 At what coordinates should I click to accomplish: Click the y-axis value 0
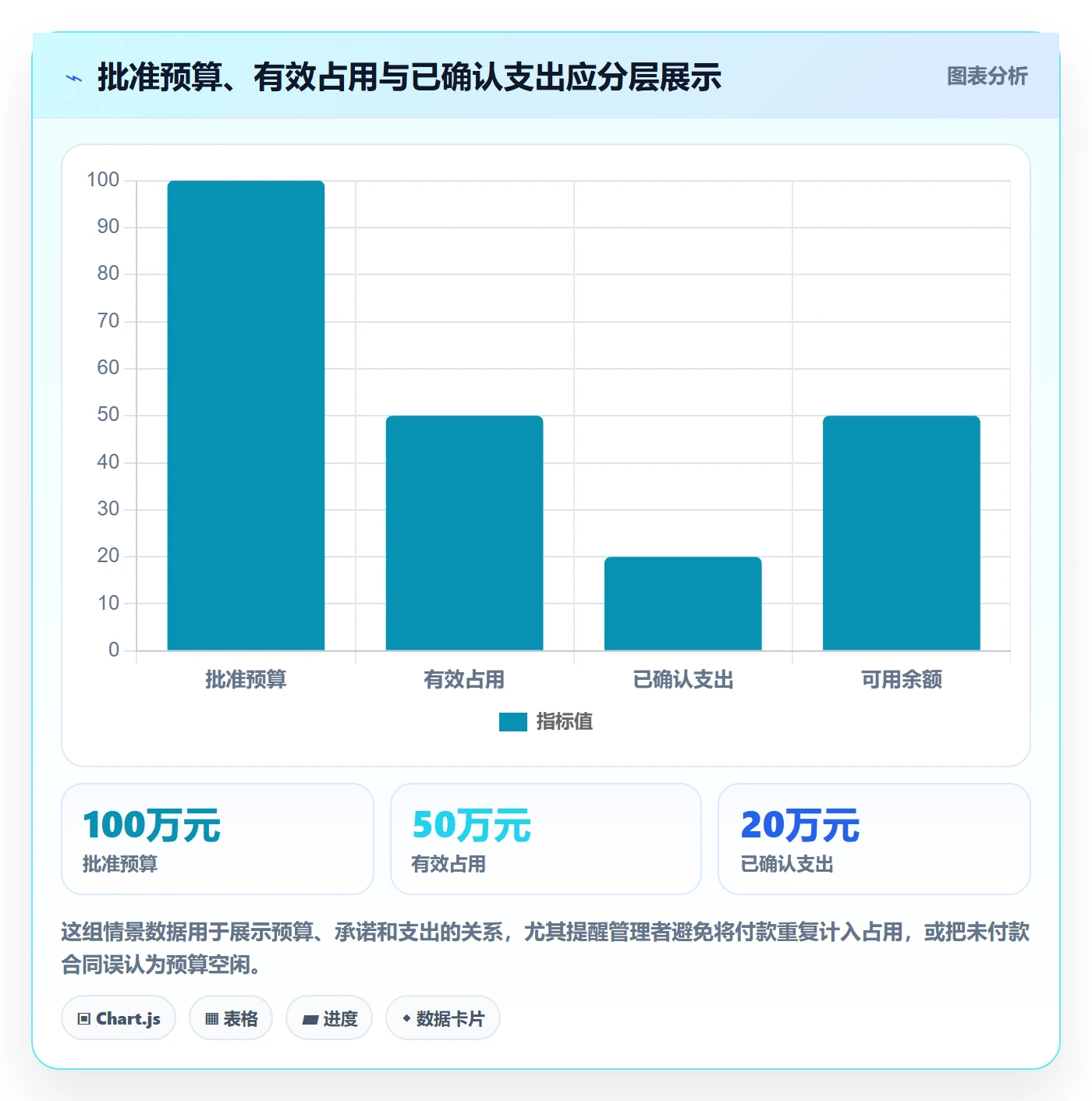[x=114, y=650]
